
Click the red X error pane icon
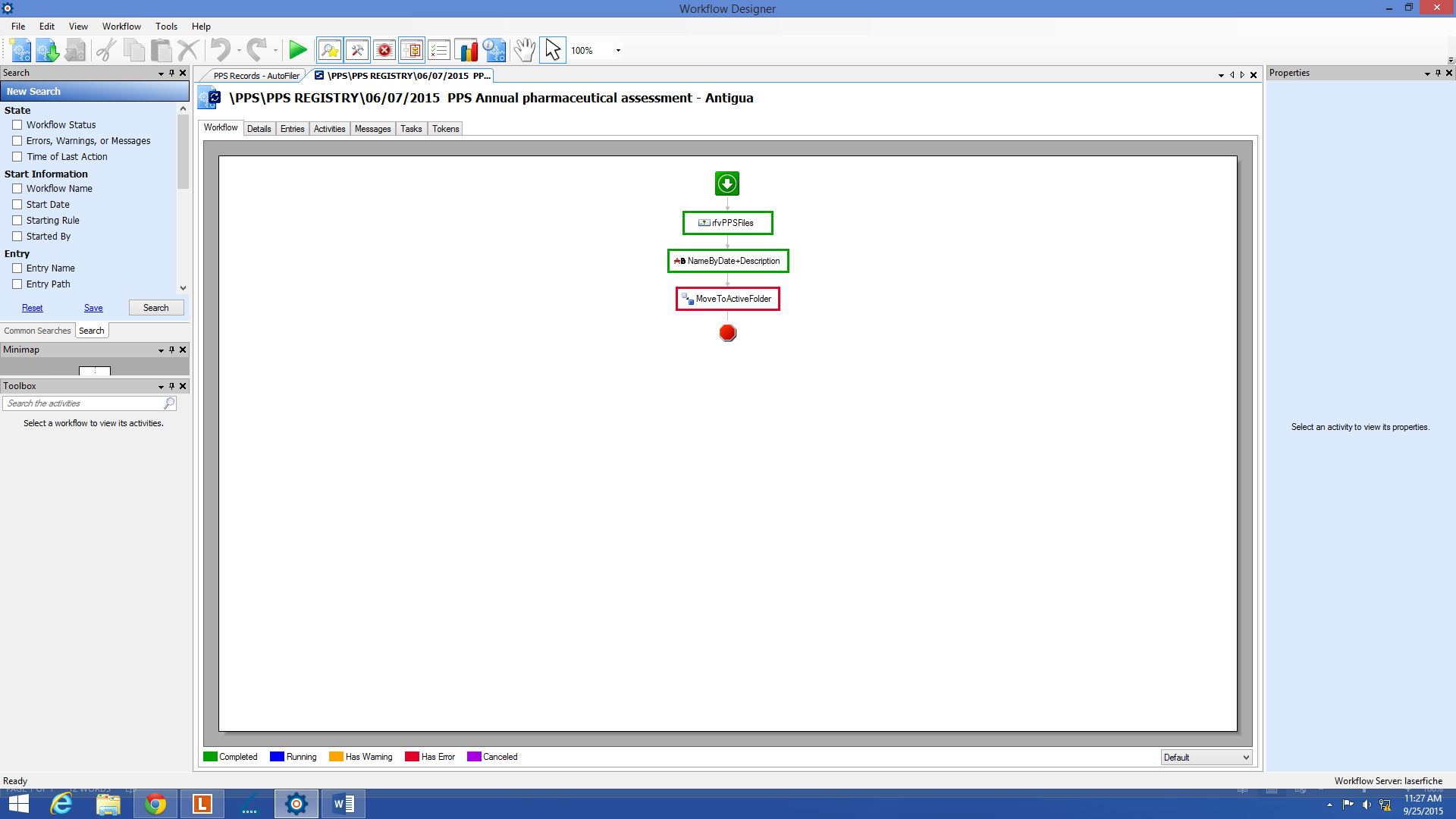(384, 50)
